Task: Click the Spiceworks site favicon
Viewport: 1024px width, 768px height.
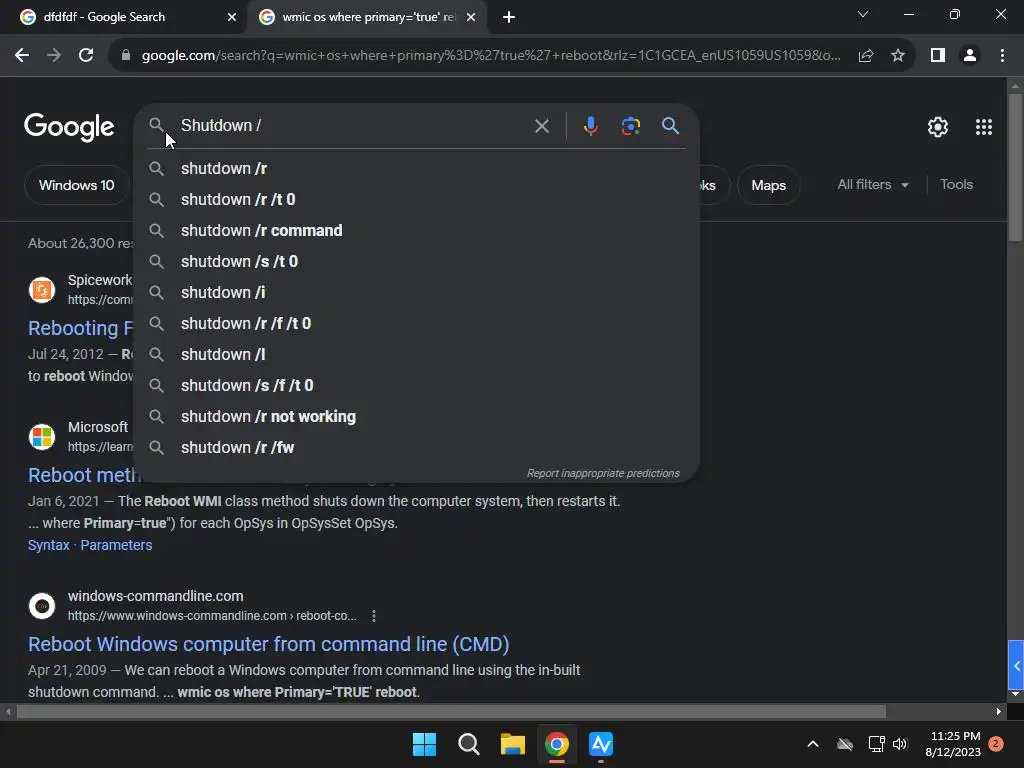Action: (42, 290)
